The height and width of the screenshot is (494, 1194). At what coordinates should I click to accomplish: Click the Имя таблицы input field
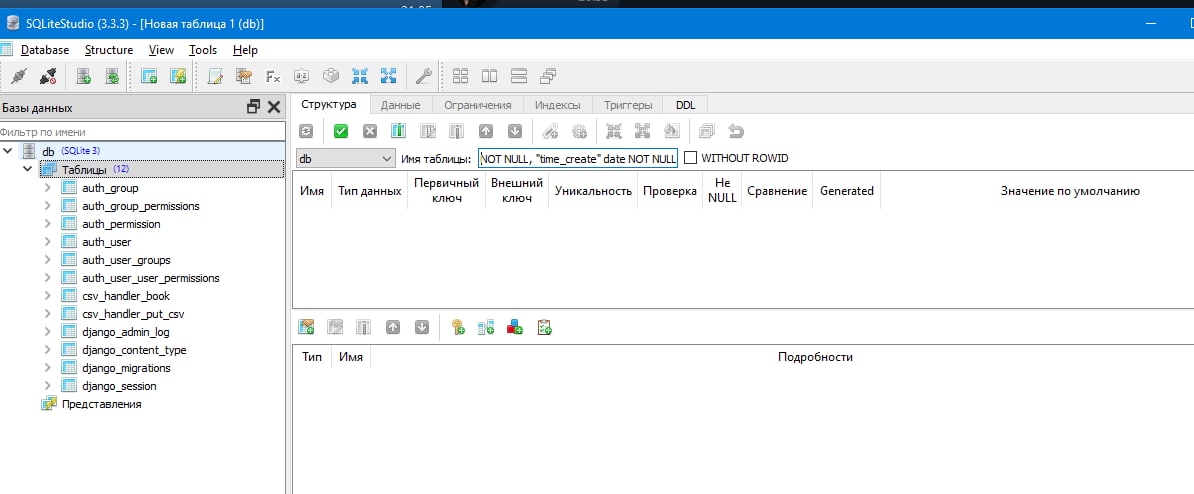pyautogui.click(x=578, y=158)
